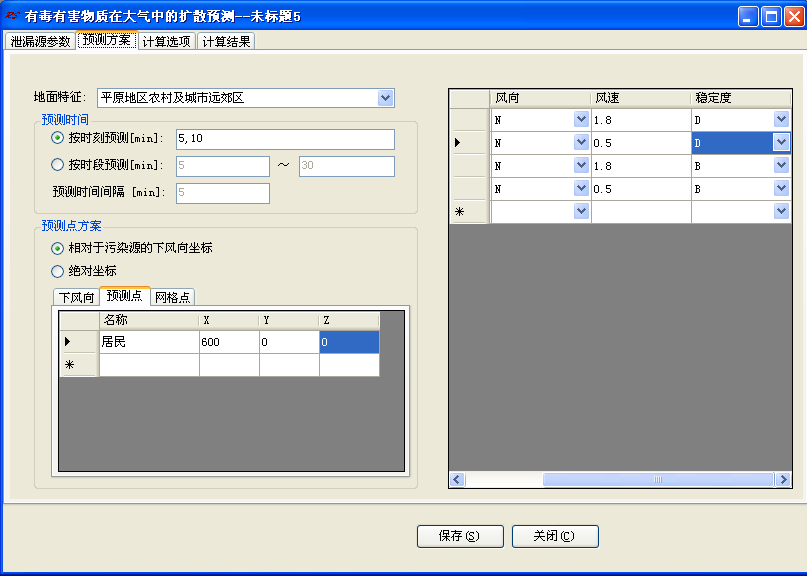807x576 pixels.
Task: Click the X cell showing 600
Action: click(229, 342)
